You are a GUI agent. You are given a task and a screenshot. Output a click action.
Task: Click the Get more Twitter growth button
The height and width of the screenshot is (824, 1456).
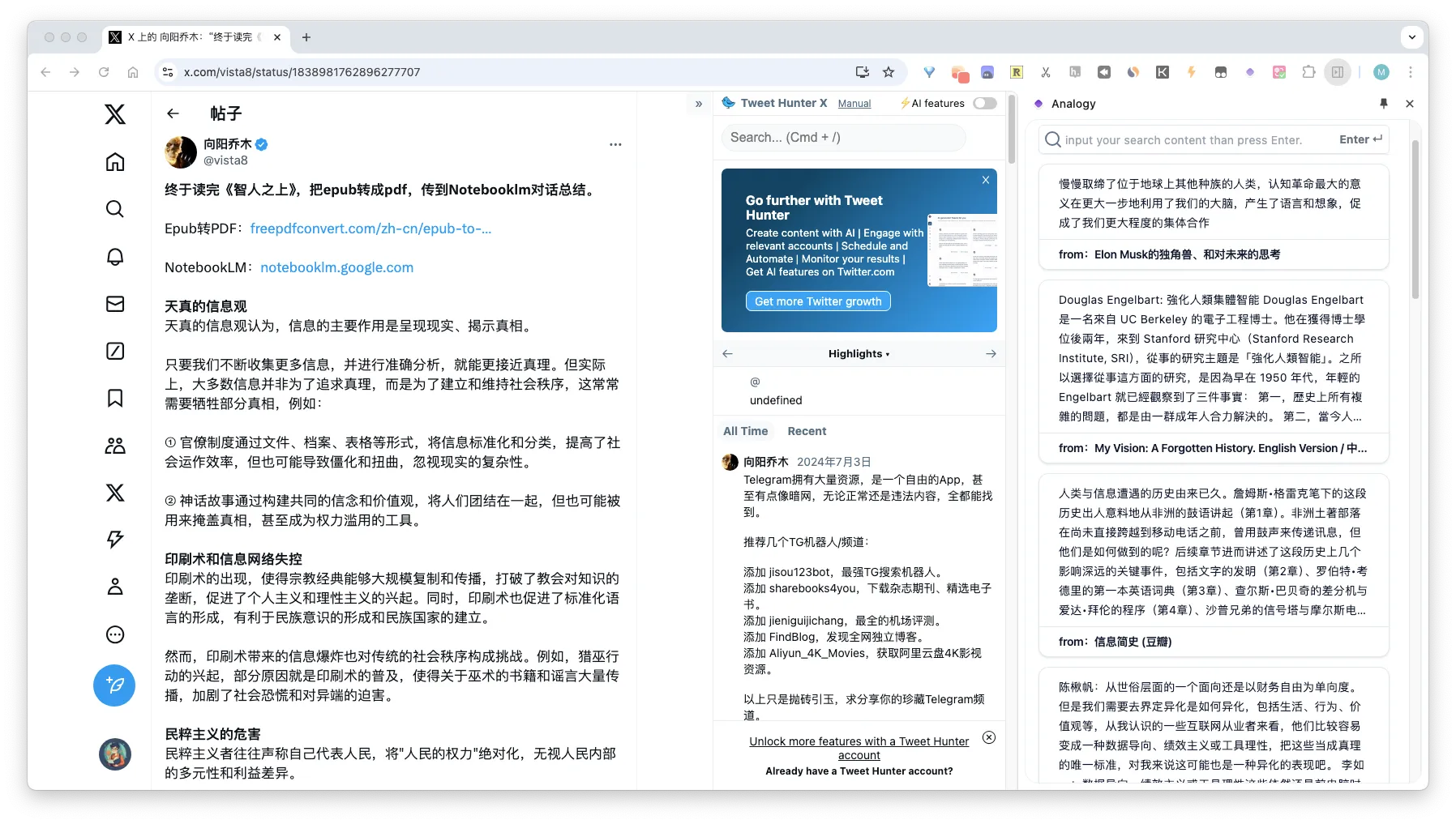[x=818, y=301]
